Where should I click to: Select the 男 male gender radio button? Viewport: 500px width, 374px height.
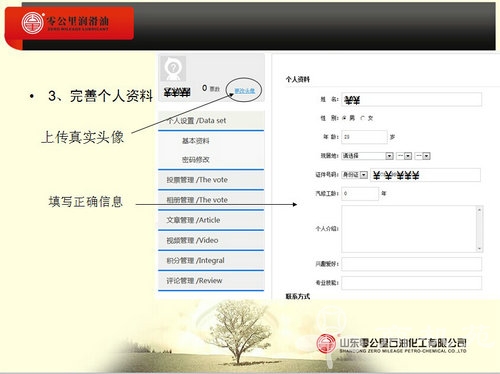point(344,118)
